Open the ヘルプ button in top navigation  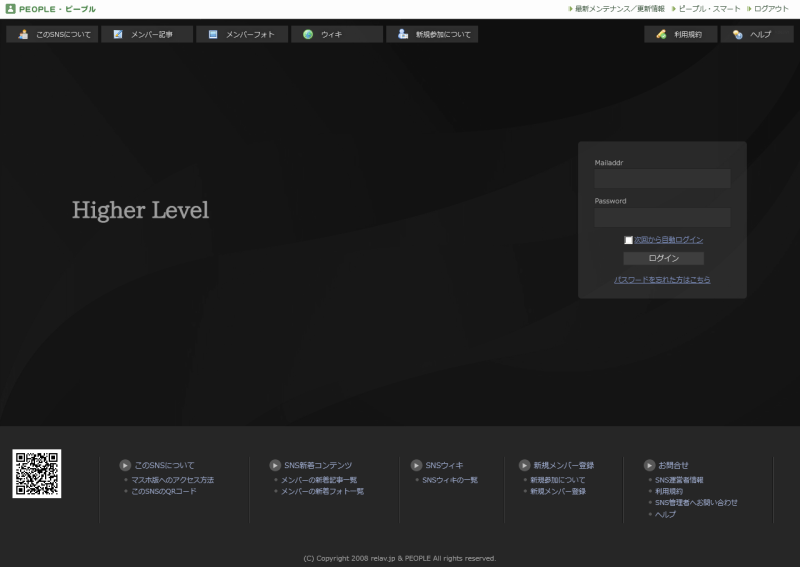756,34
